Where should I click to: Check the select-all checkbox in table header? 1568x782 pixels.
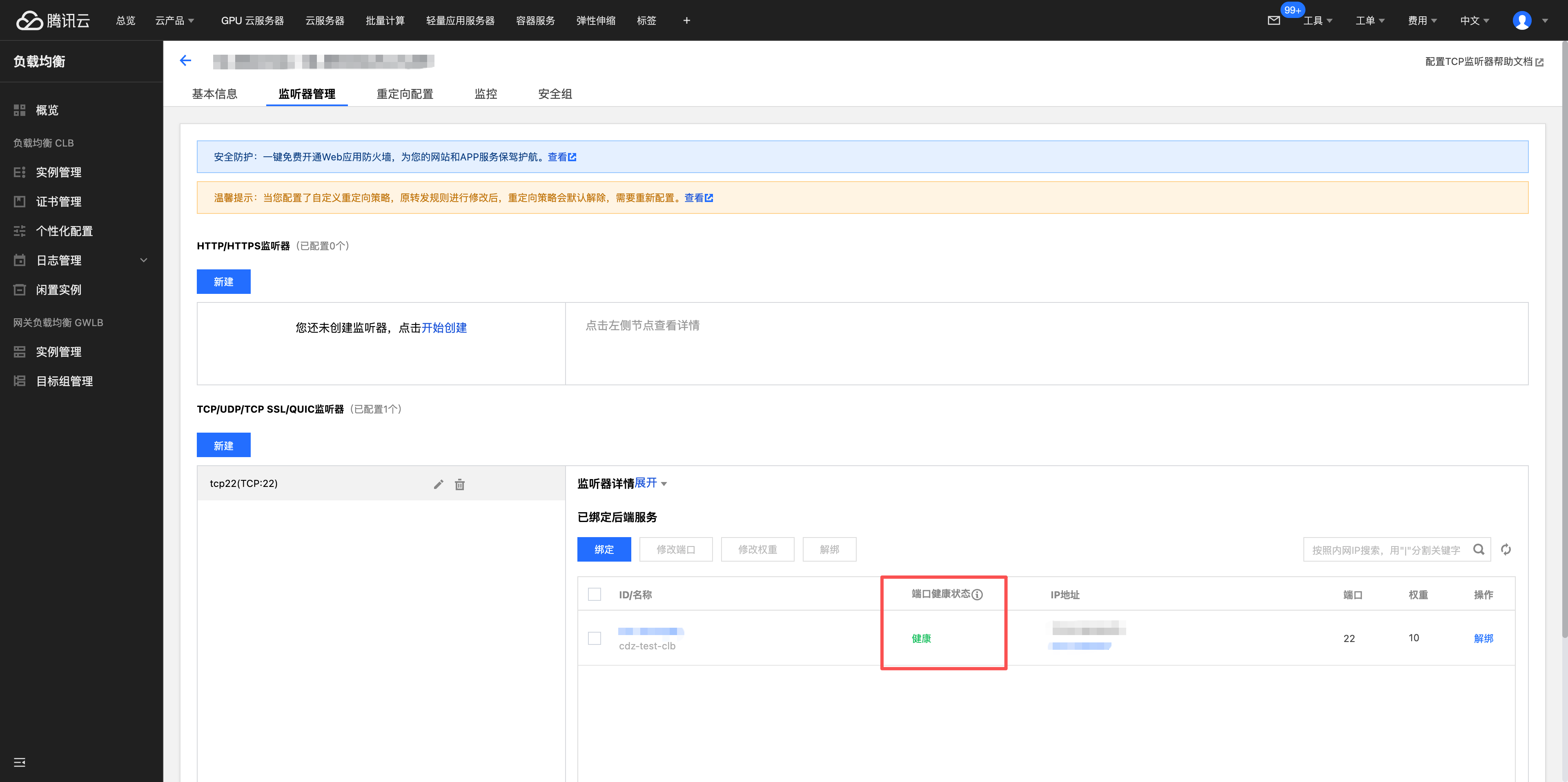pos(595,595)
